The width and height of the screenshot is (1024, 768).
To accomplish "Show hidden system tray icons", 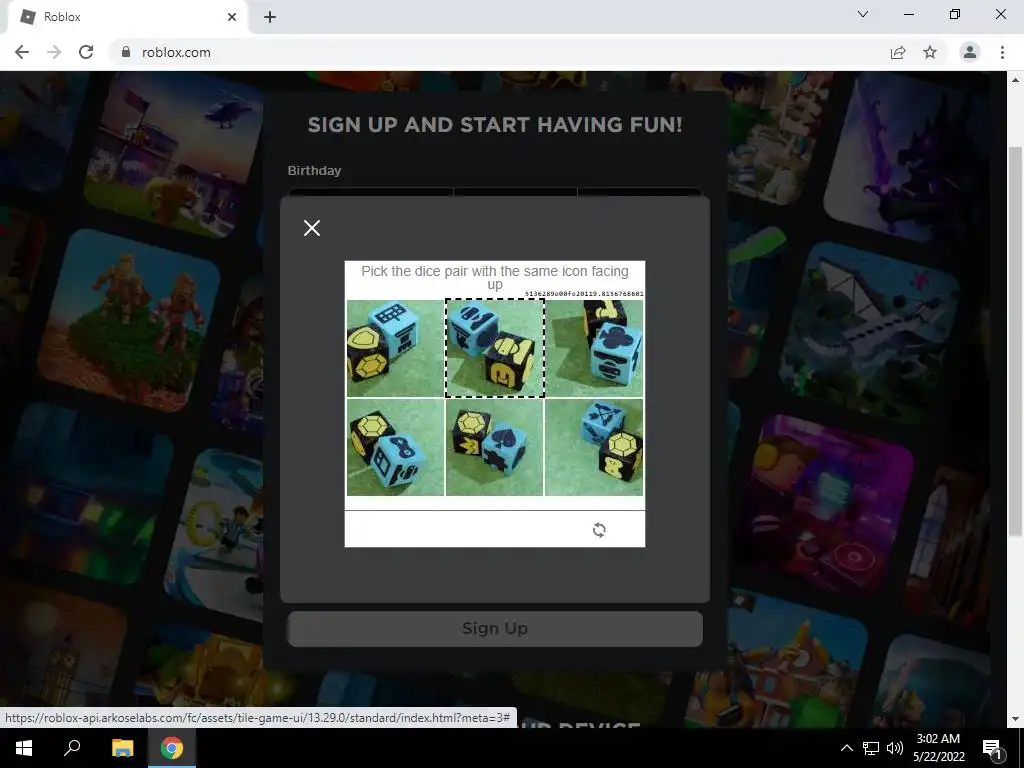I will click(846, 748).
